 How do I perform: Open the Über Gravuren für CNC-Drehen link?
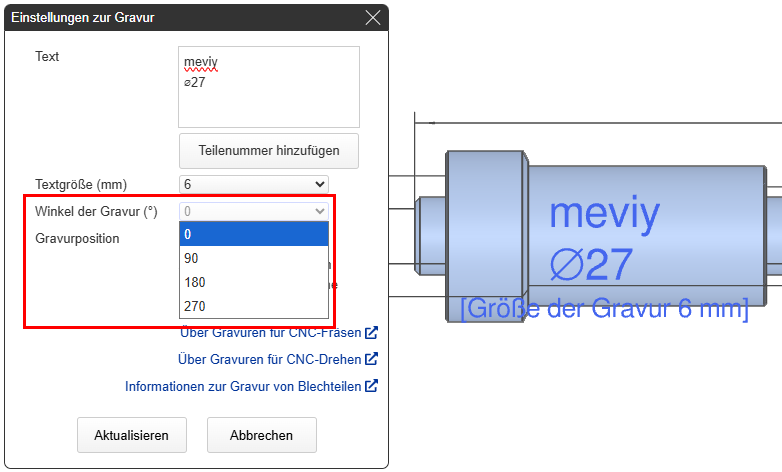point(269,359)
